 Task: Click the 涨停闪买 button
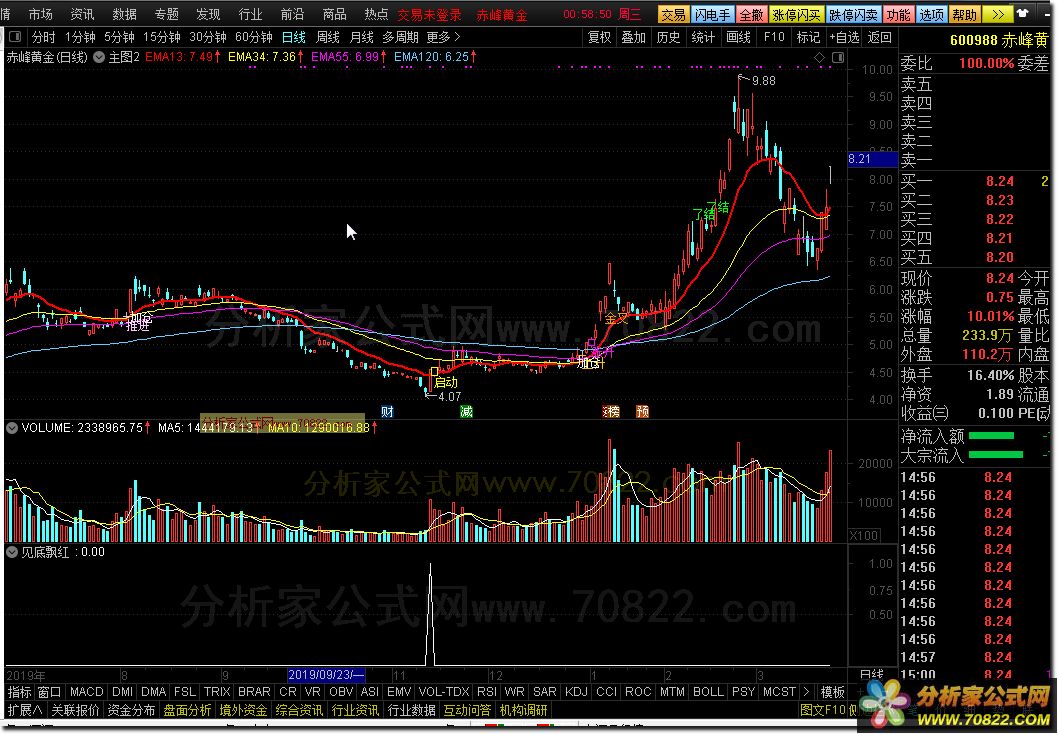(796, 15)
